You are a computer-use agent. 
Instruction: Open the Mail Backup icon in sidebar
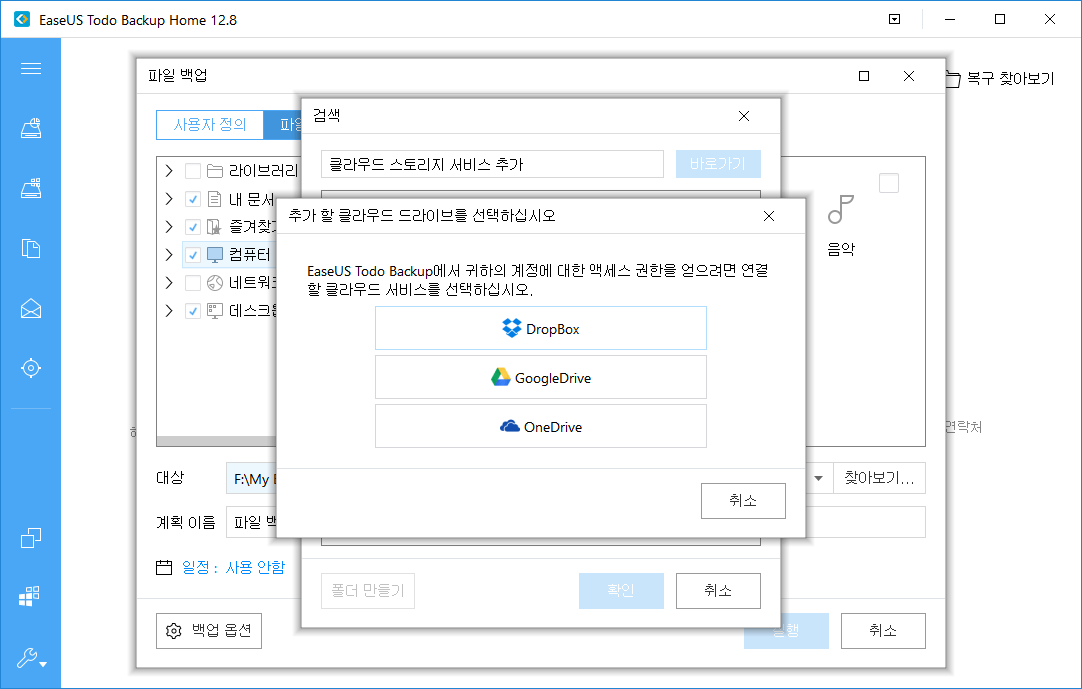(30, 309)
